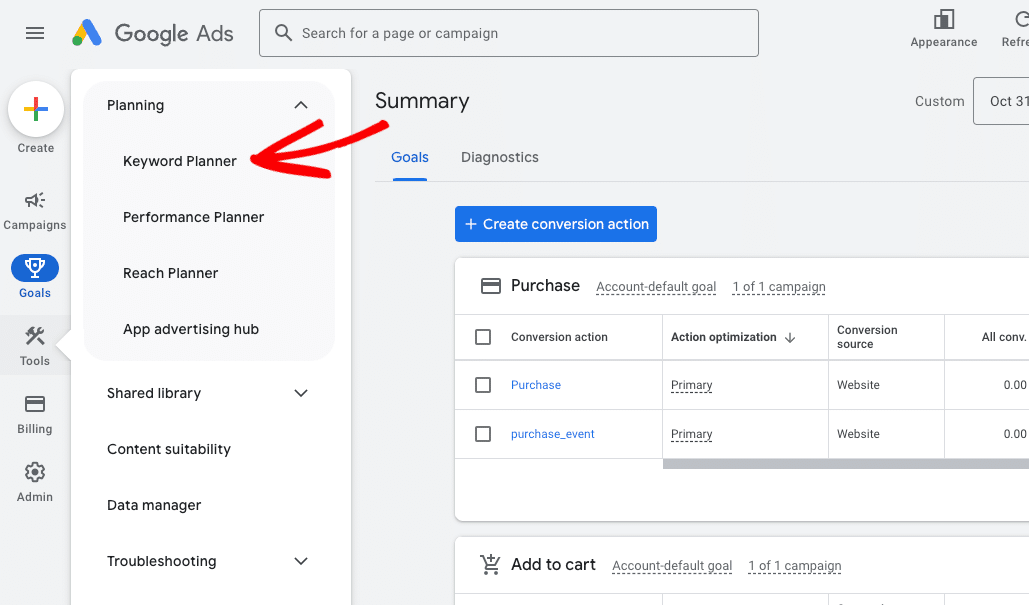Check the purchase_event row checkbox

(x=483, y=434)
